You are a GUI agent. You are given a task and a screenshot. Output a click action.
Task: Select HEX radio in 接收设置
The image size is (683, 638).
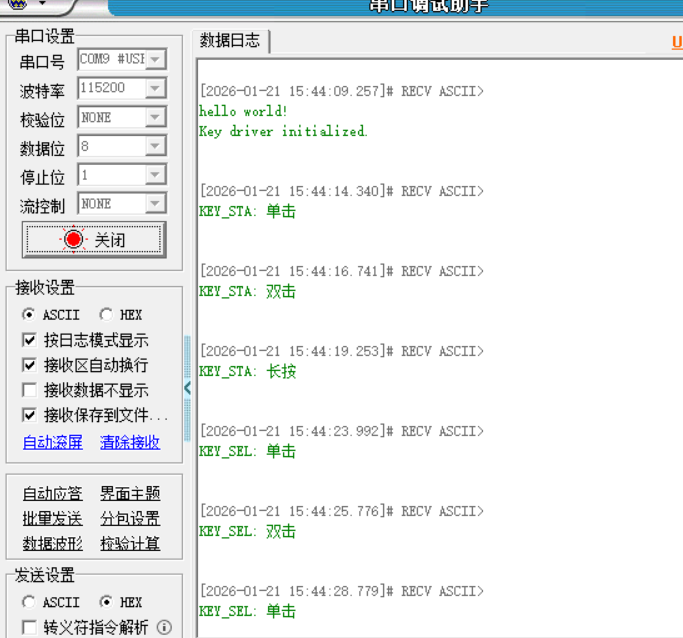click(106, 314)
